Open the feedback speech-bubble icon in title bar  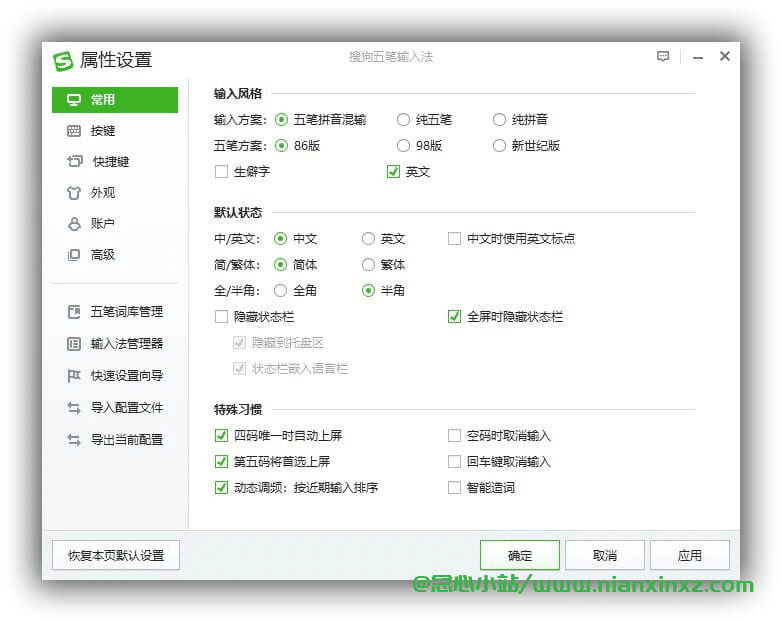point(663,56)
